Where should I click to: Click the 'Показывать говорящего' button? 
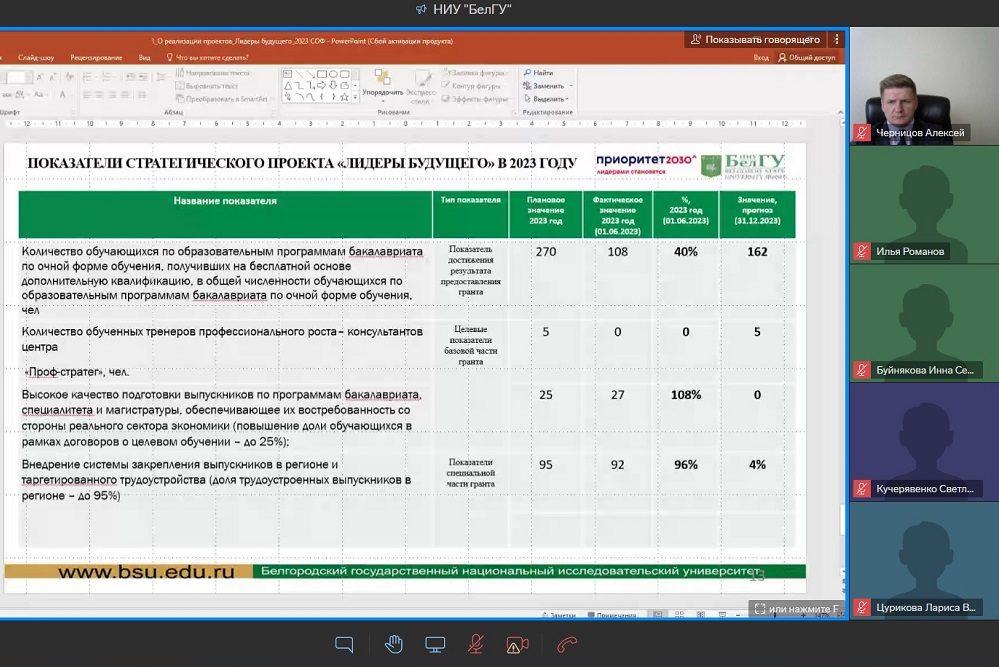(x=756, y=39)
